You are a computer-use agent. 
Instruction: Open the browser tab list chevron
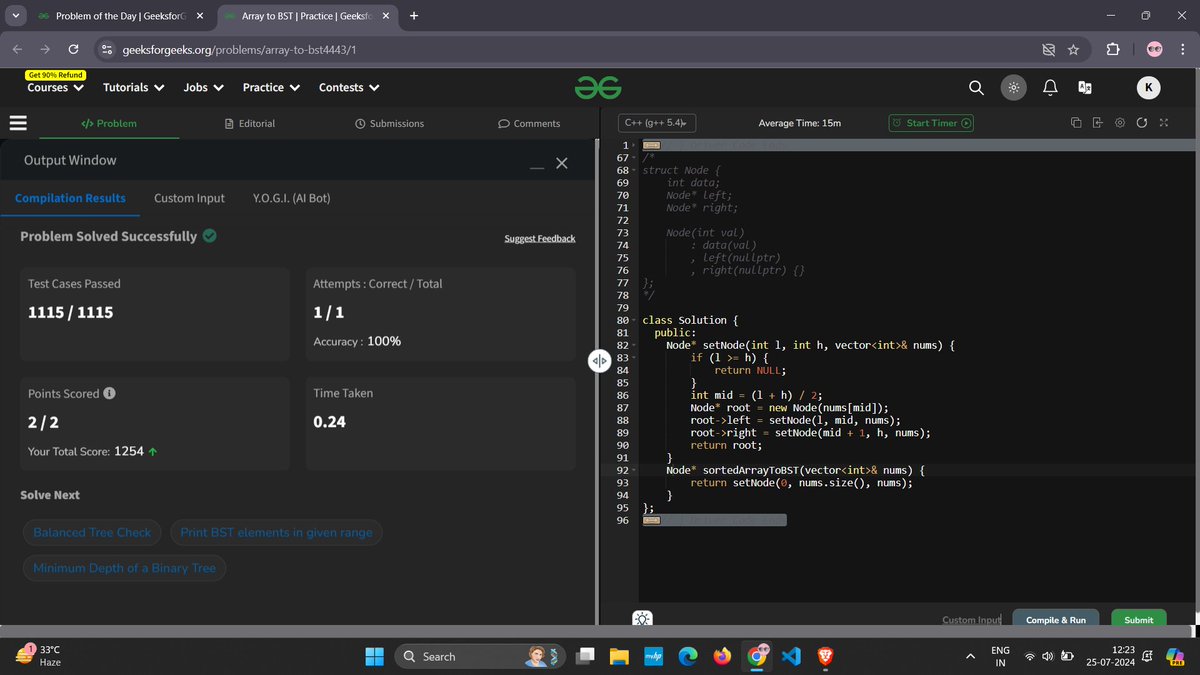click(x=15, y=15)
